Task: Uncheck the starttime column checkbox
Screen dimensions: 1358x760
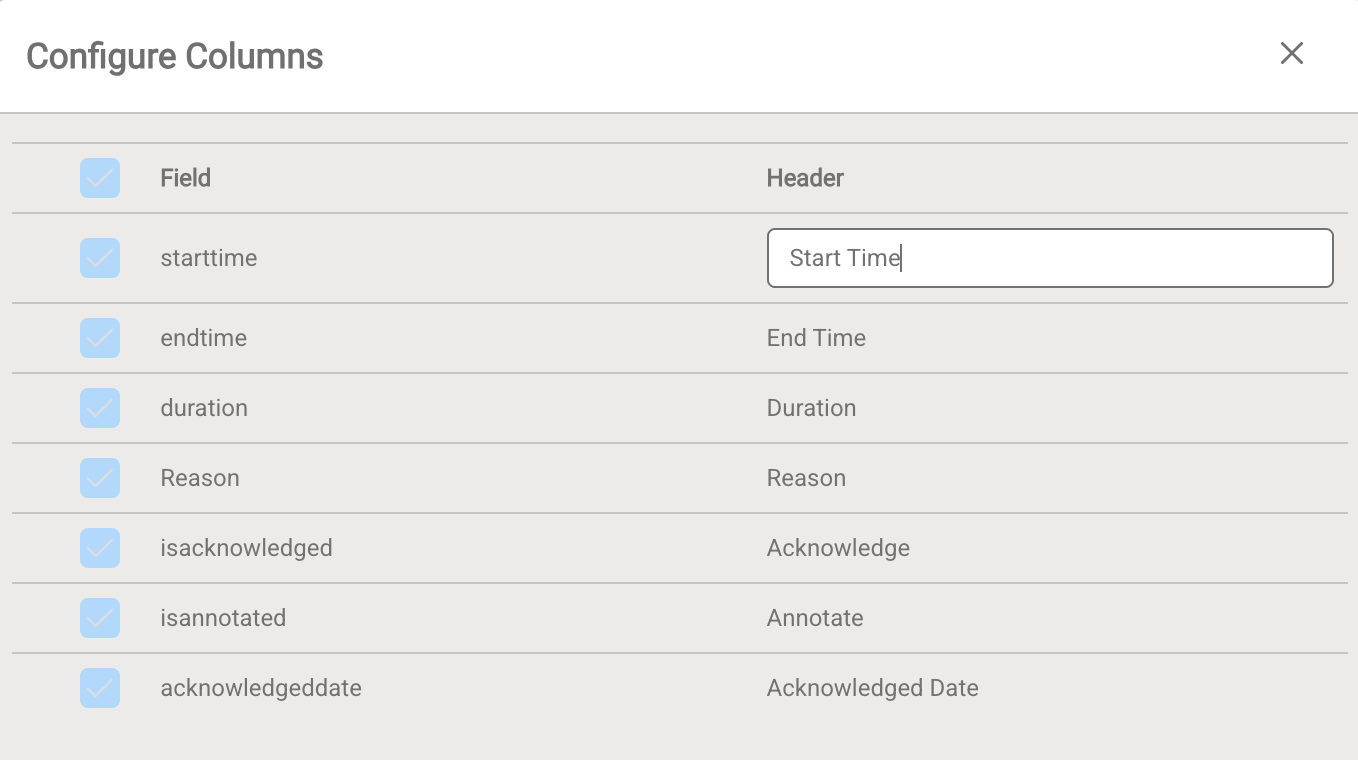Action: pyautogui.click(x=99, y=257)
